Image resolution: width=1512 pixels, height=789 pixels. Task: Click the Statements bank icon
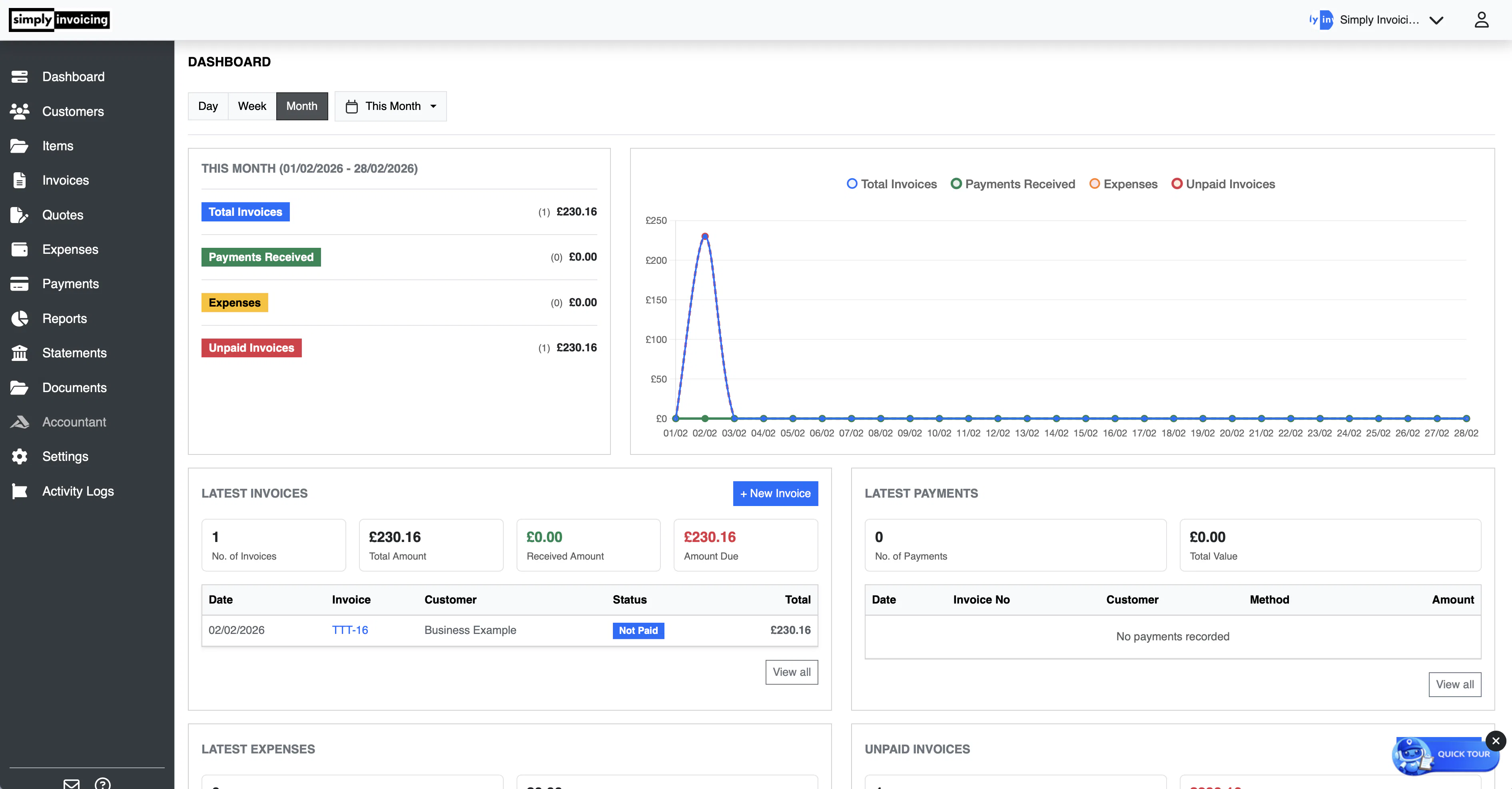coord(19,353)
